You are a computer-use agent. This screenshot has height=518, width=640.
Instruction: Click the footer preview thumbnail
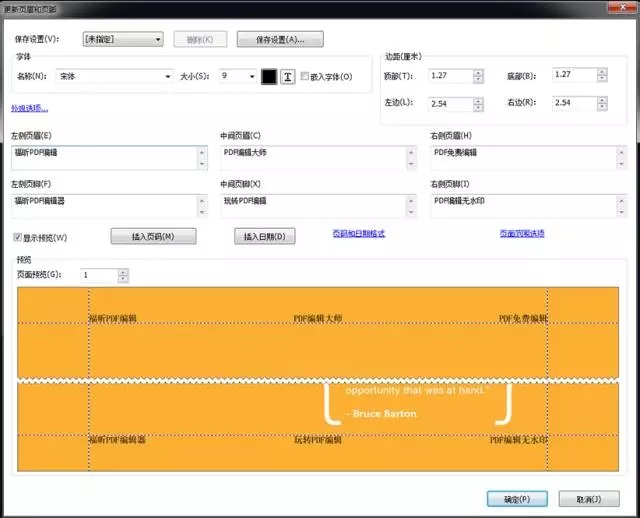[x=318, y=427]
